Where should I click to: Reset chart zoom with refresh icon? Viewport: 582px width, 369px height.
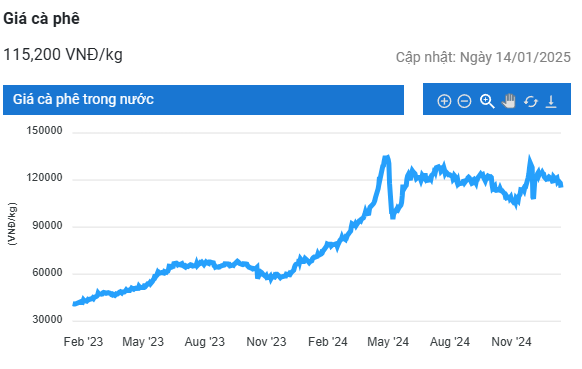pos(531,101)
